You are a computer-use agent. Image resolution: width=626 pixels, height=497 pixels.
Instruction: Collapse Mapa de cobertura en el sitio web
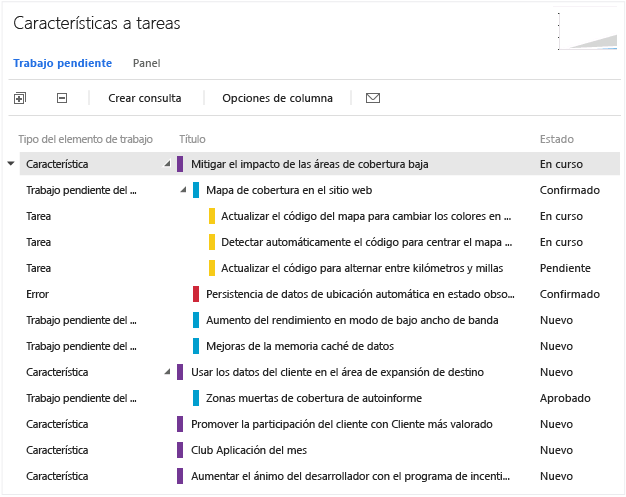(183, 190)
